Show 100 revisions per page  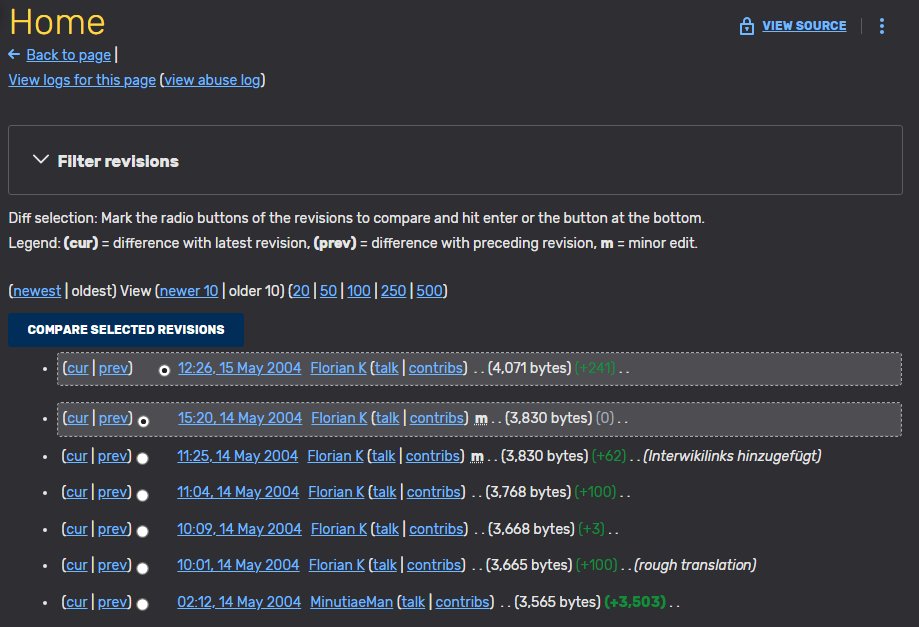tap(359, 291)
